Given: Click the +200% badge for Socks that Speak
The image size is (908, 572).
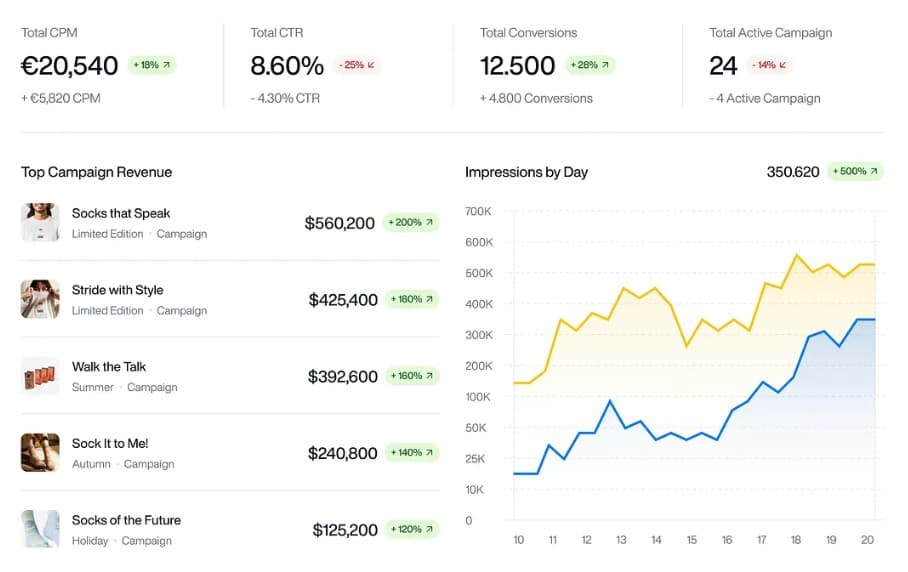Looking at the screenshot, I should coord(411,223).
